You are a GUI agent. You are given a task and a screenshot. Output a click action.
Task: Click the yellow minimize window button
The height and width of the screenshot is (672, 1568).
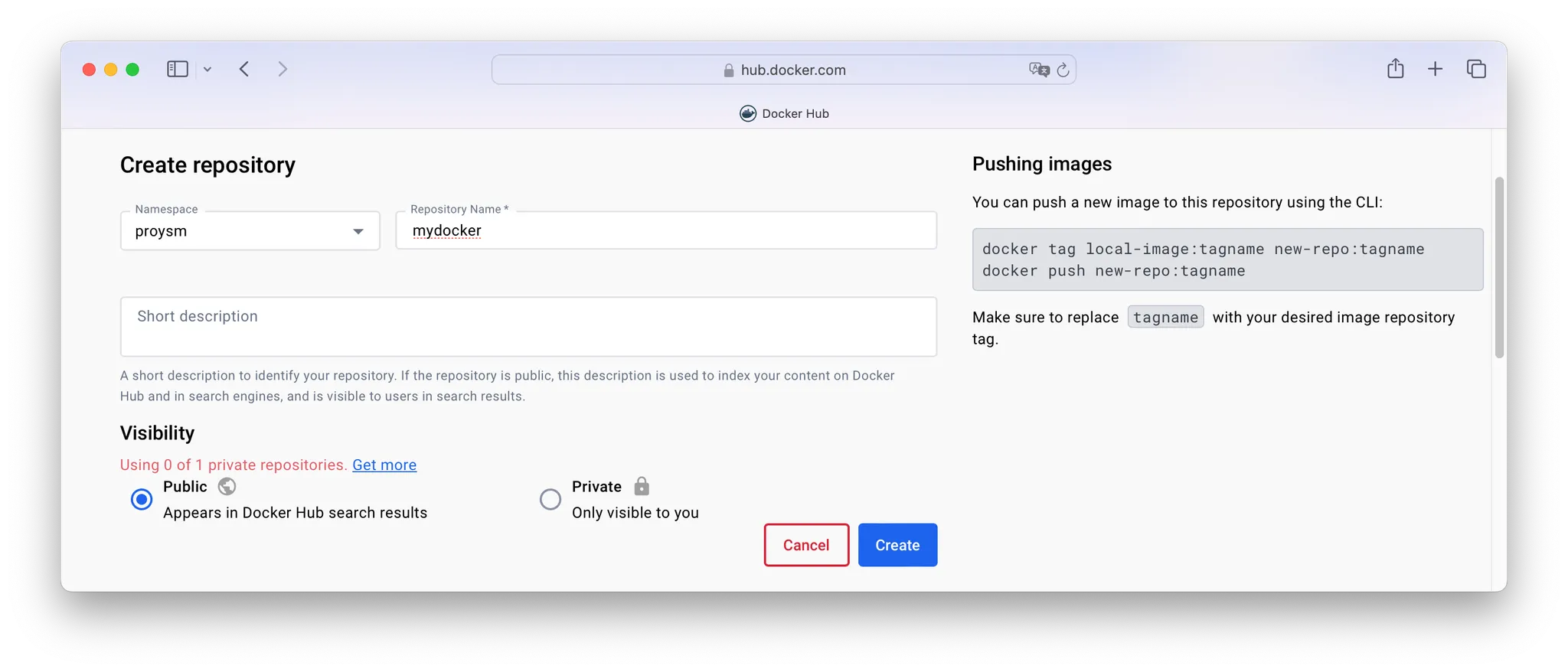pos(110,70)
